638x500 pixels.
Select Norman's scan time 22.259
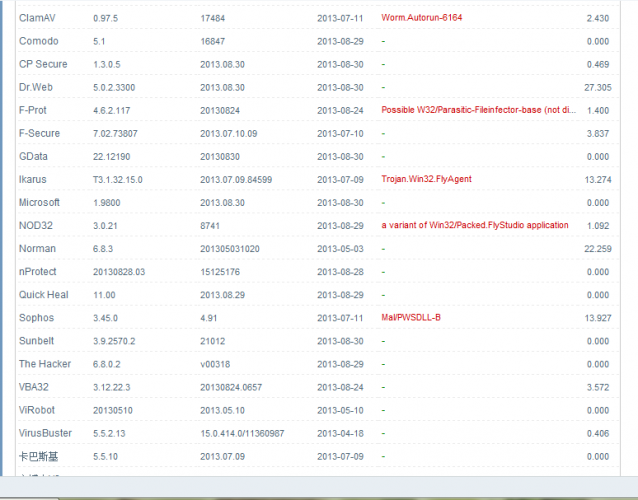click(596, 249)
